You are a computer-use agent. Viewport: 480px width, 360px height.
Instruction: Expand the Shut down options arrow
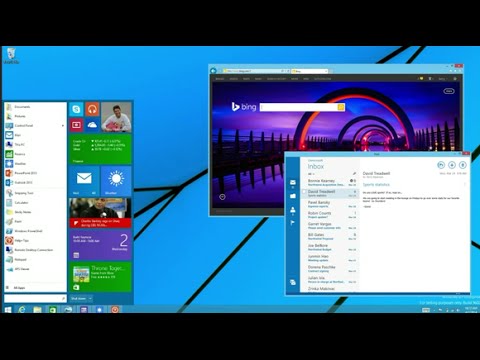[90, 298]
